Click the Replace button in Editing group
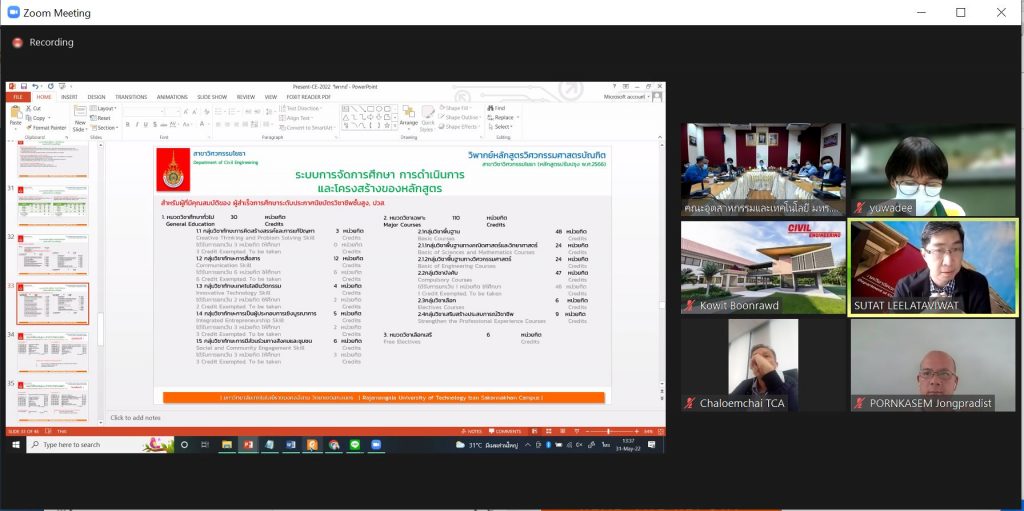Image resolution: width=1024 pixels, height=511 pixels. pyautogui.click(x=502, y=117)
